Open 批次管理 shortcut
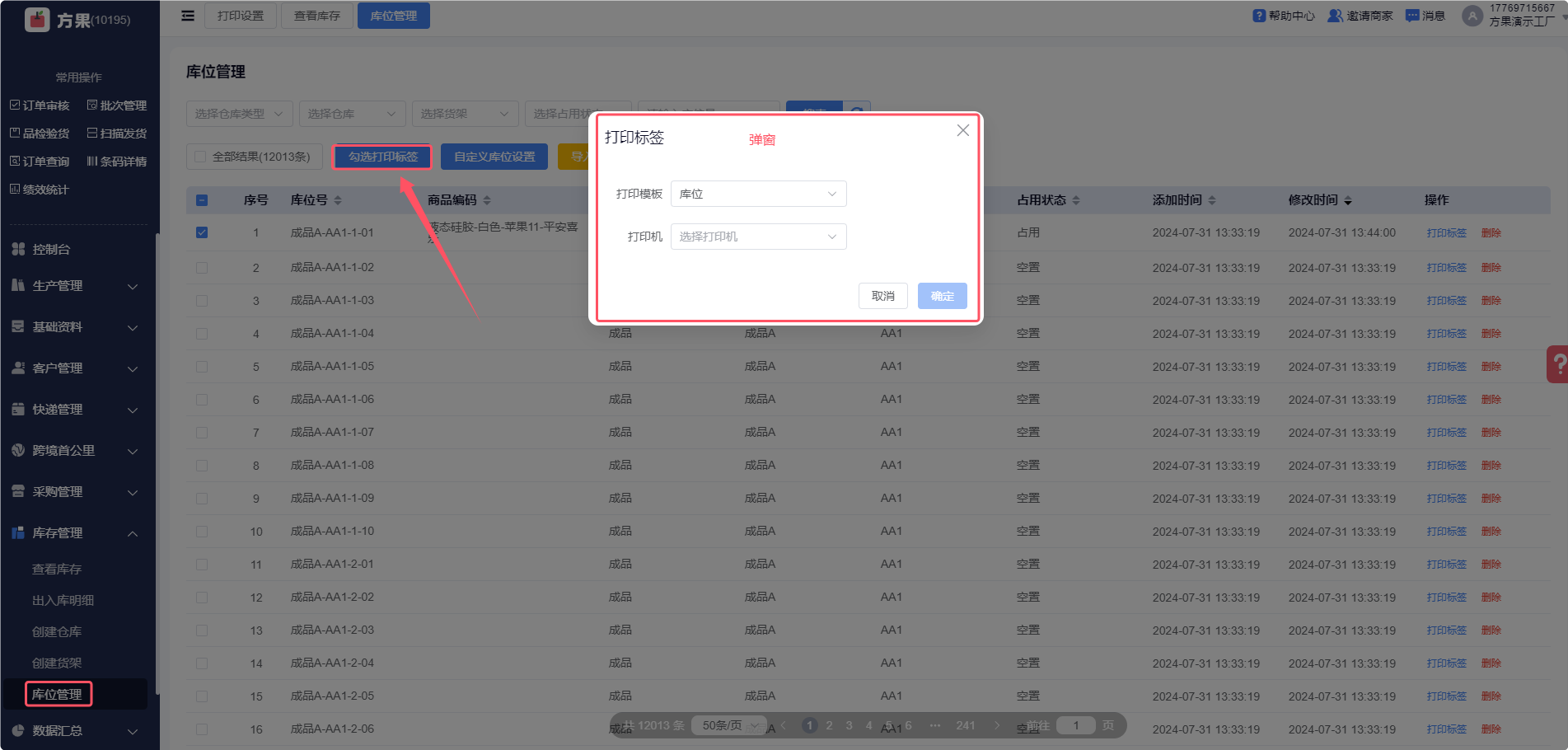This screenshot has height=750, width=1568. [117, 105]
